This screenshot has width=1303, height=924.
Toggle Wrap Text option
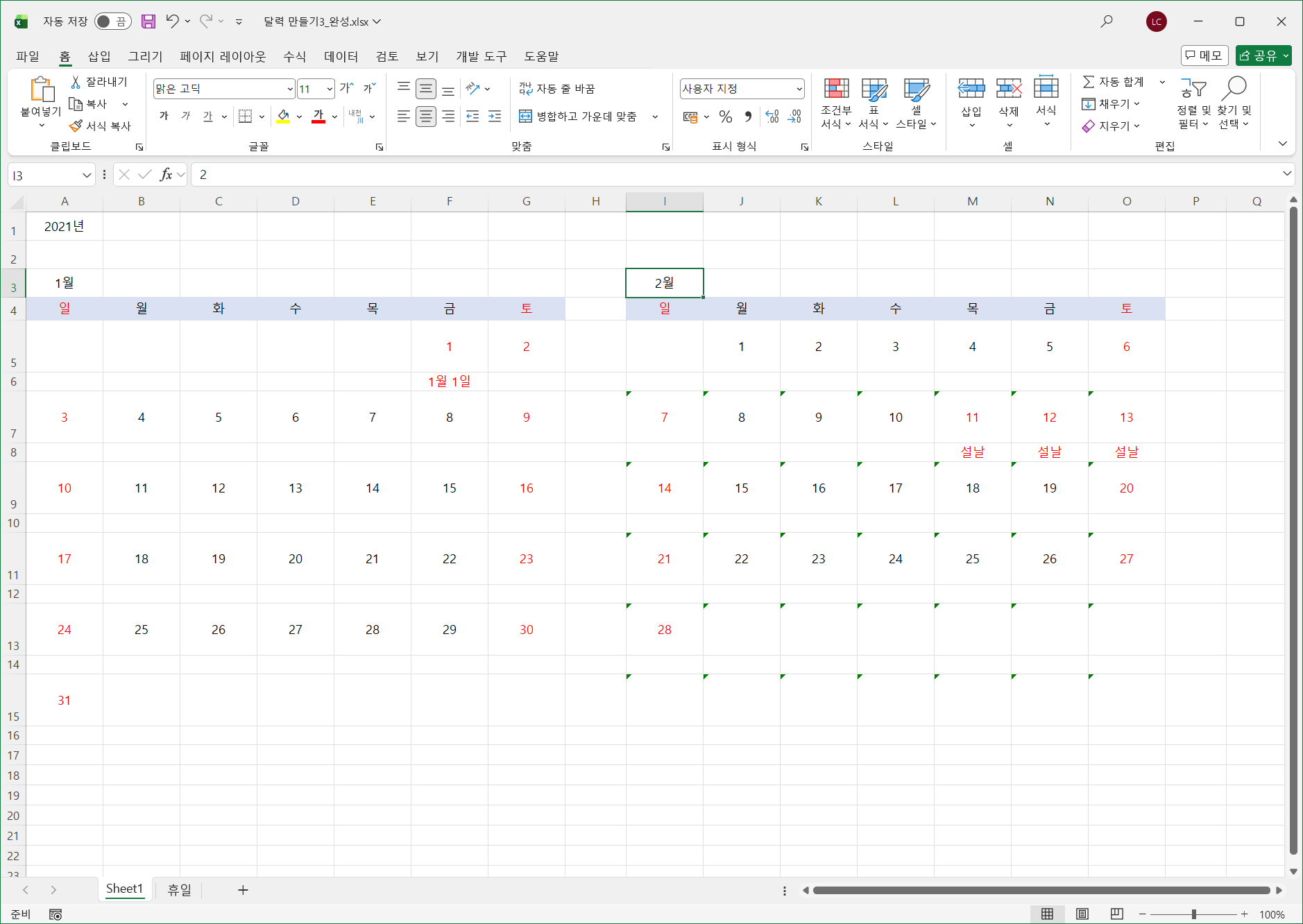click(x=556, y=89)
